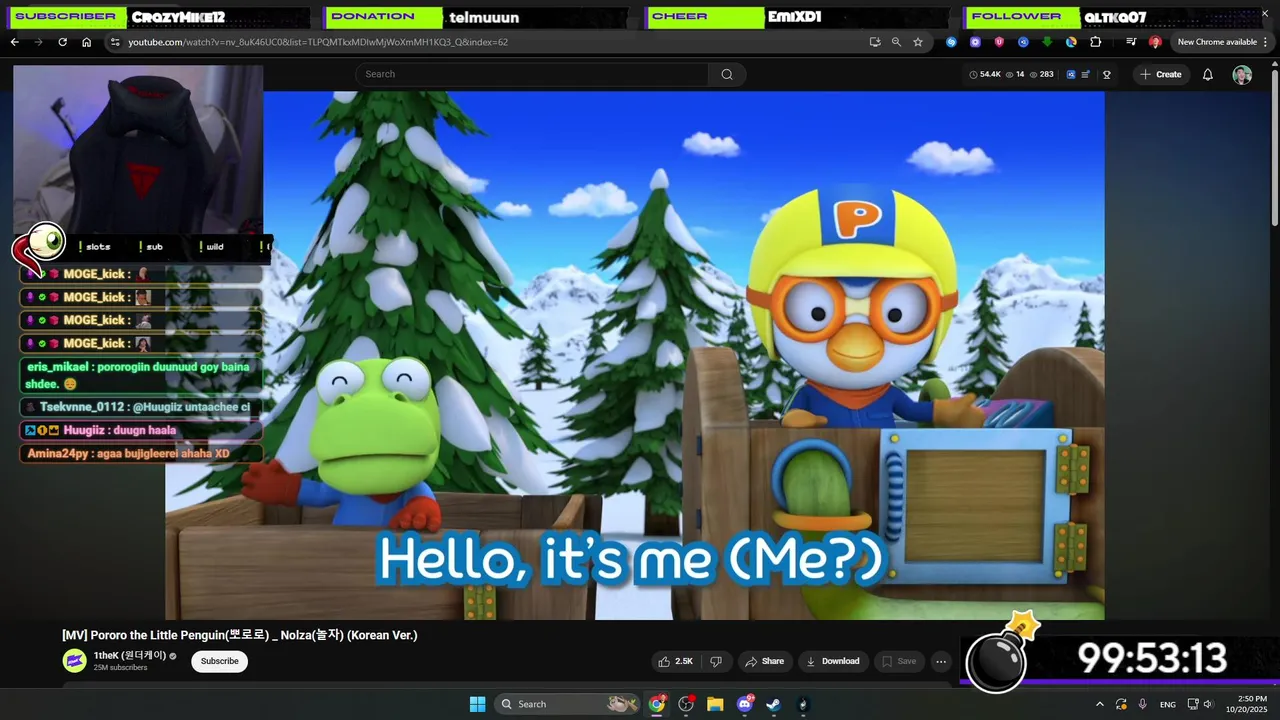Open YouTube notifications bell

1208,74
